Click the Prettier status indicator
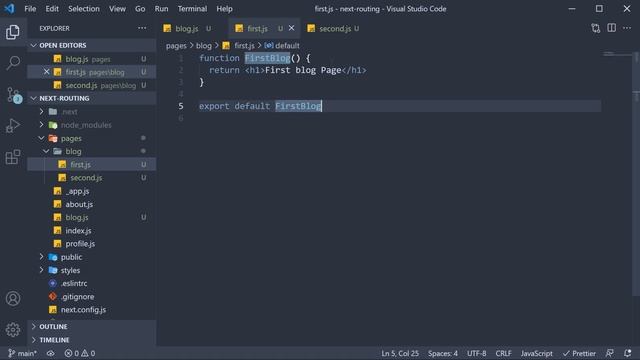The image size is (640, 360). (579, 353)
